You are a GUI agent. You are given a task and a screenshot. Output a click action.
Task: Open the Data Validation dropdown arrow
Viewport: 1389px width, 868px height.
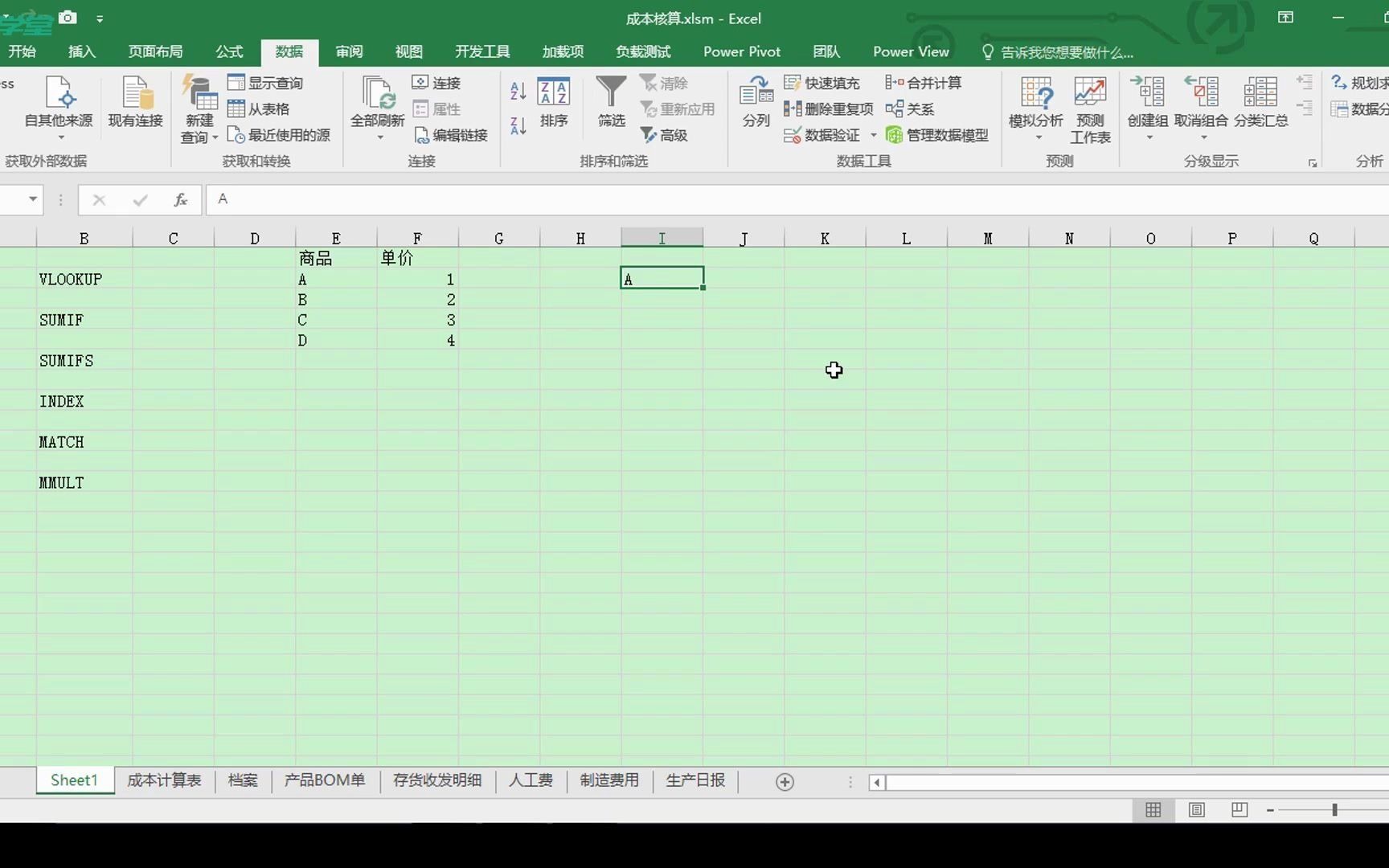[874, 135]
